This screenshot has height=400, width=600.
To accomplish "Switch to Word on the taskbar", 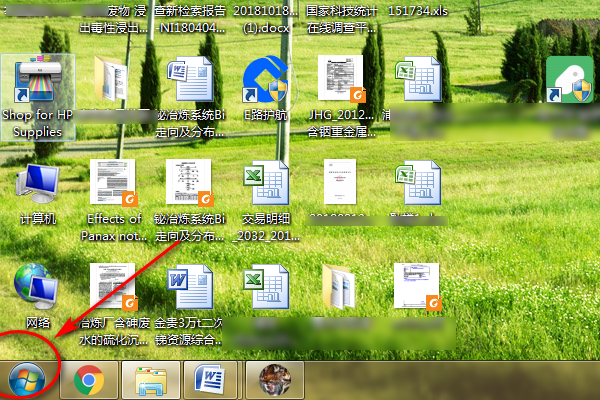I will coord(210,380).
